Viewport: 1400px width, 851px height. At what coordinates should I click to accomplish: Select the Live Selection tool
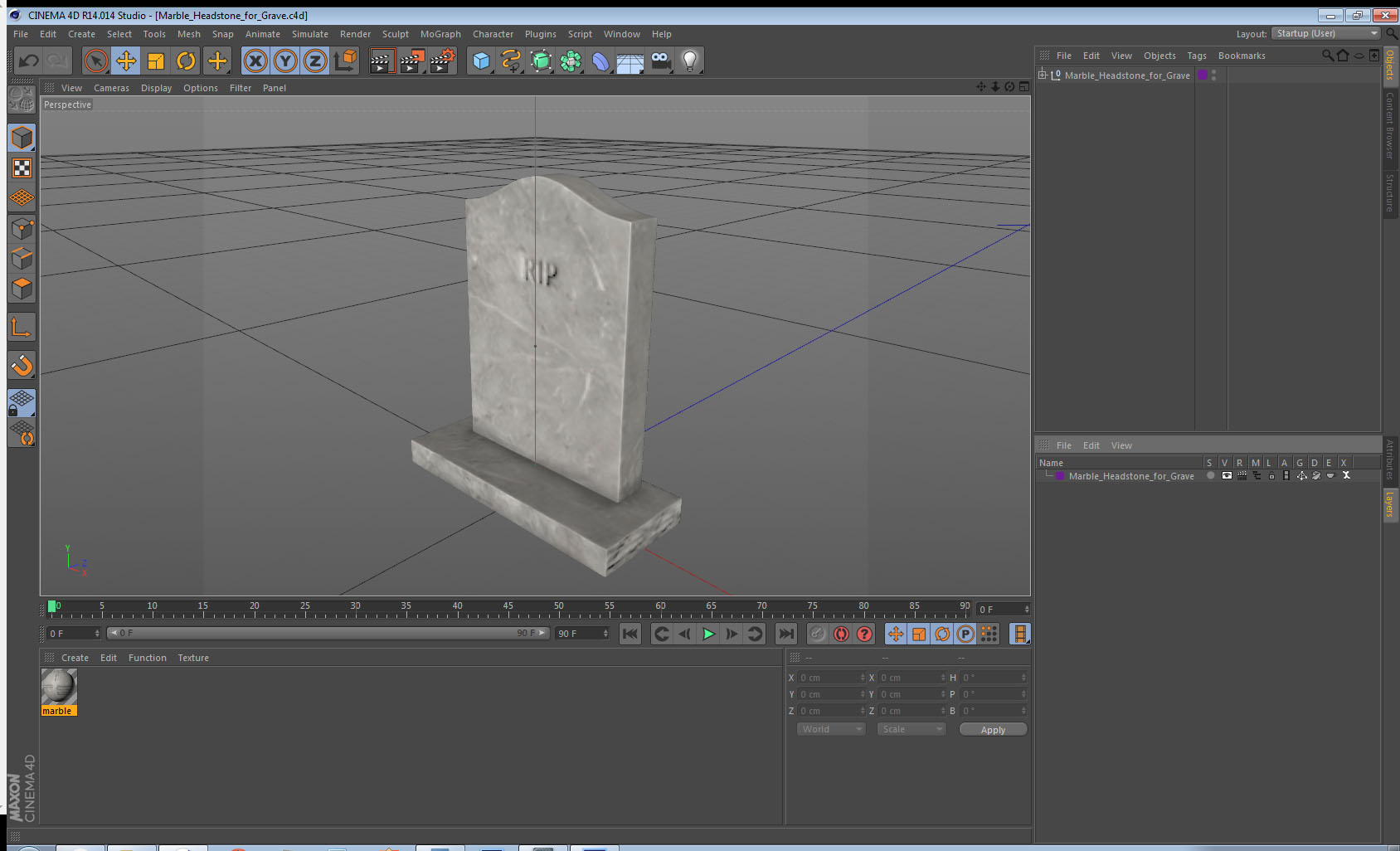[x=96, y=61]
